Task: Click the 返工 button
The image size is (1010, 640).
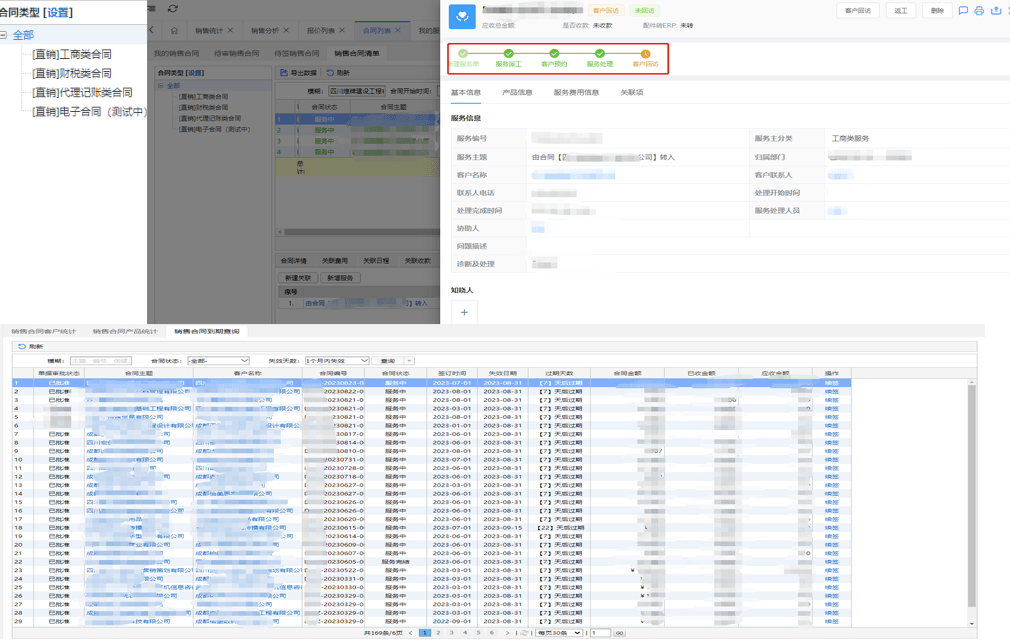Action: [x=900, y=11]
